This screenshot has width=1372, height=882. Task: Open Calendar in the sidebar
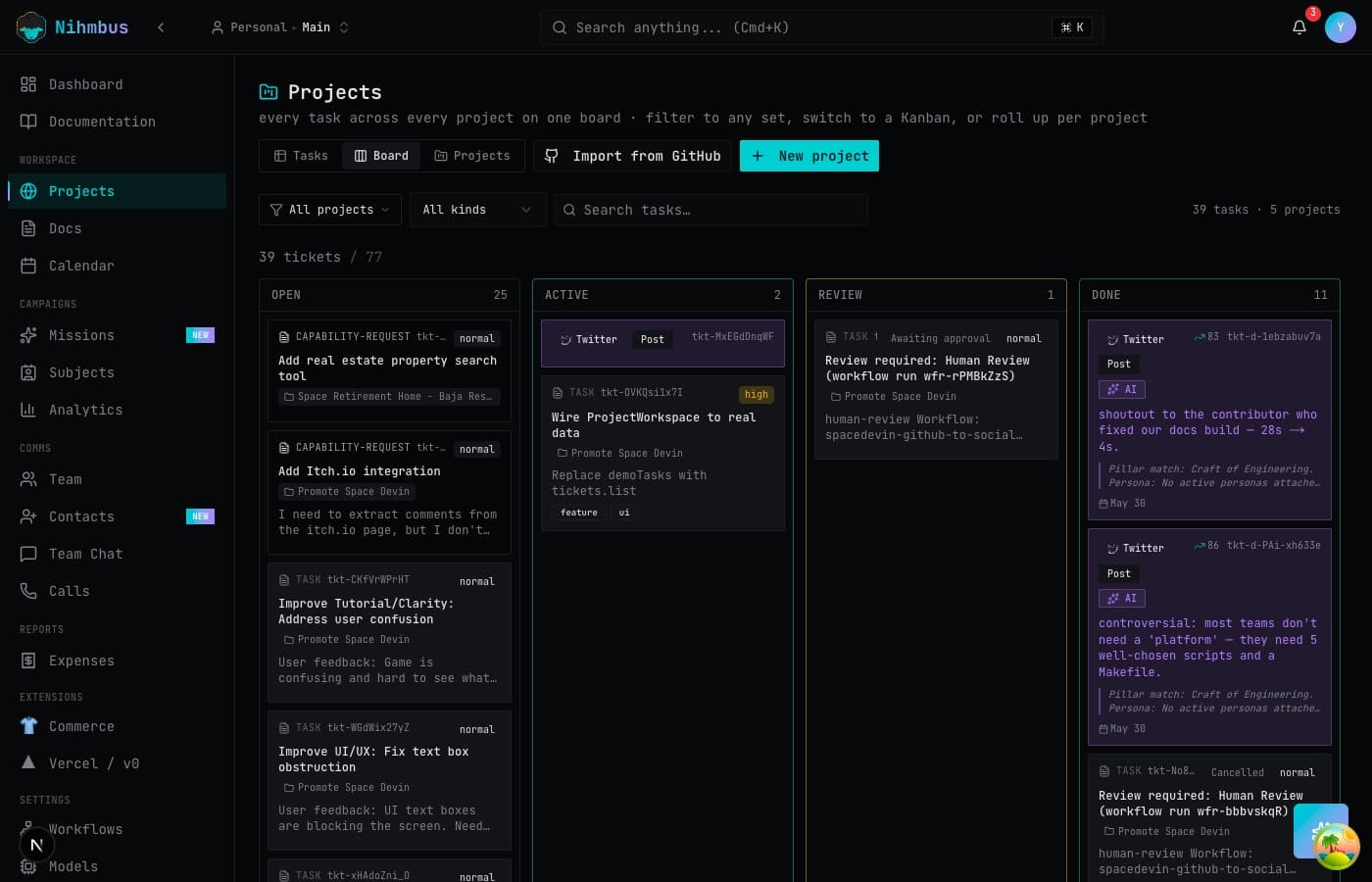117,266
